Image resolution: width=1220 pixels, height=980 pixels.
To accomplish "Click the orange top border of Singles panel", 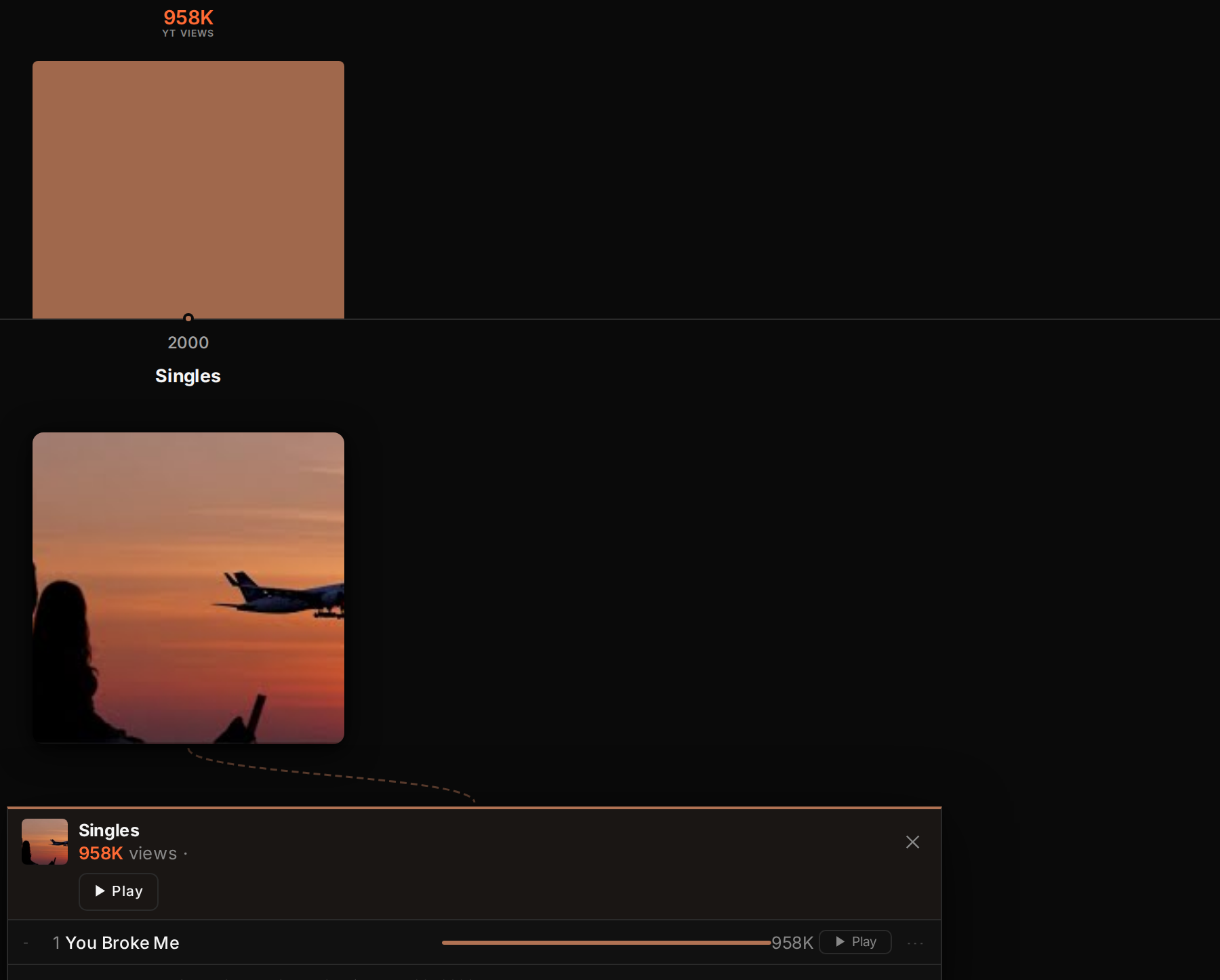I will (x=474, y=808).
